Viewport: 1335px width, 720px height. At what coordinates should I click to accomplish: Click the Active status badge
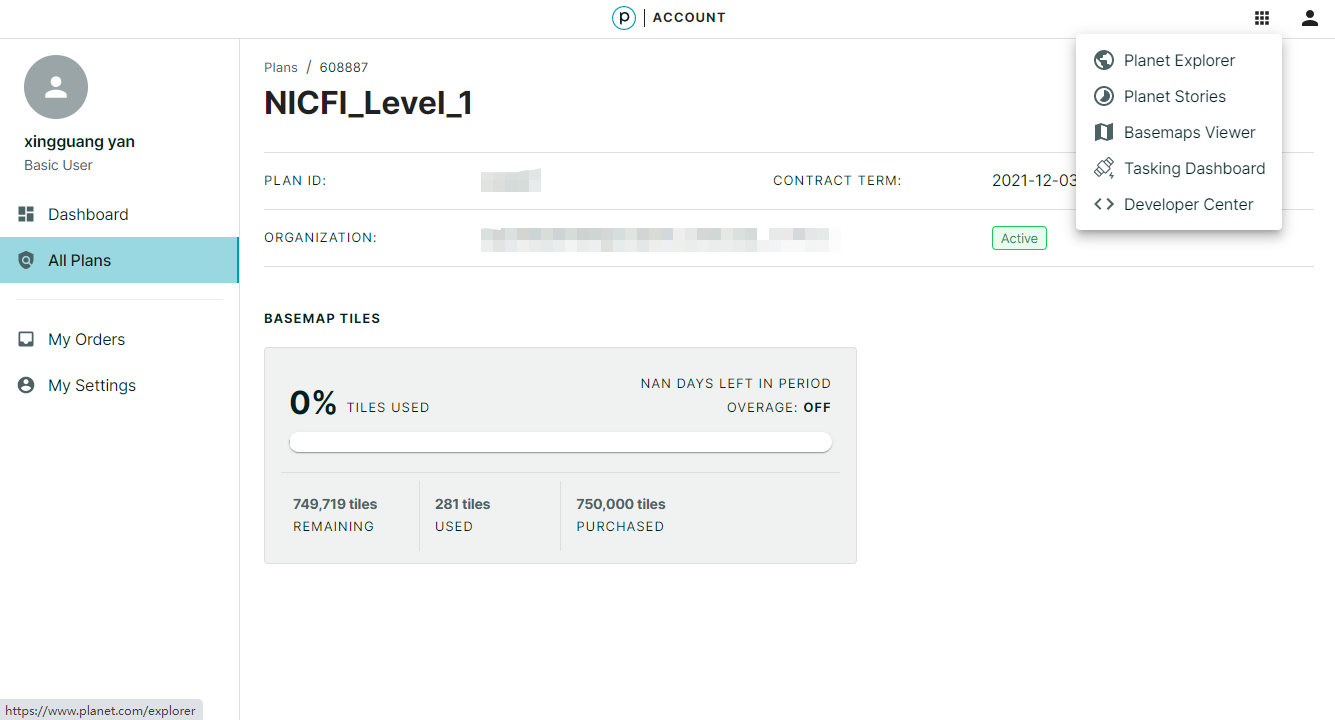(1019, 238)
